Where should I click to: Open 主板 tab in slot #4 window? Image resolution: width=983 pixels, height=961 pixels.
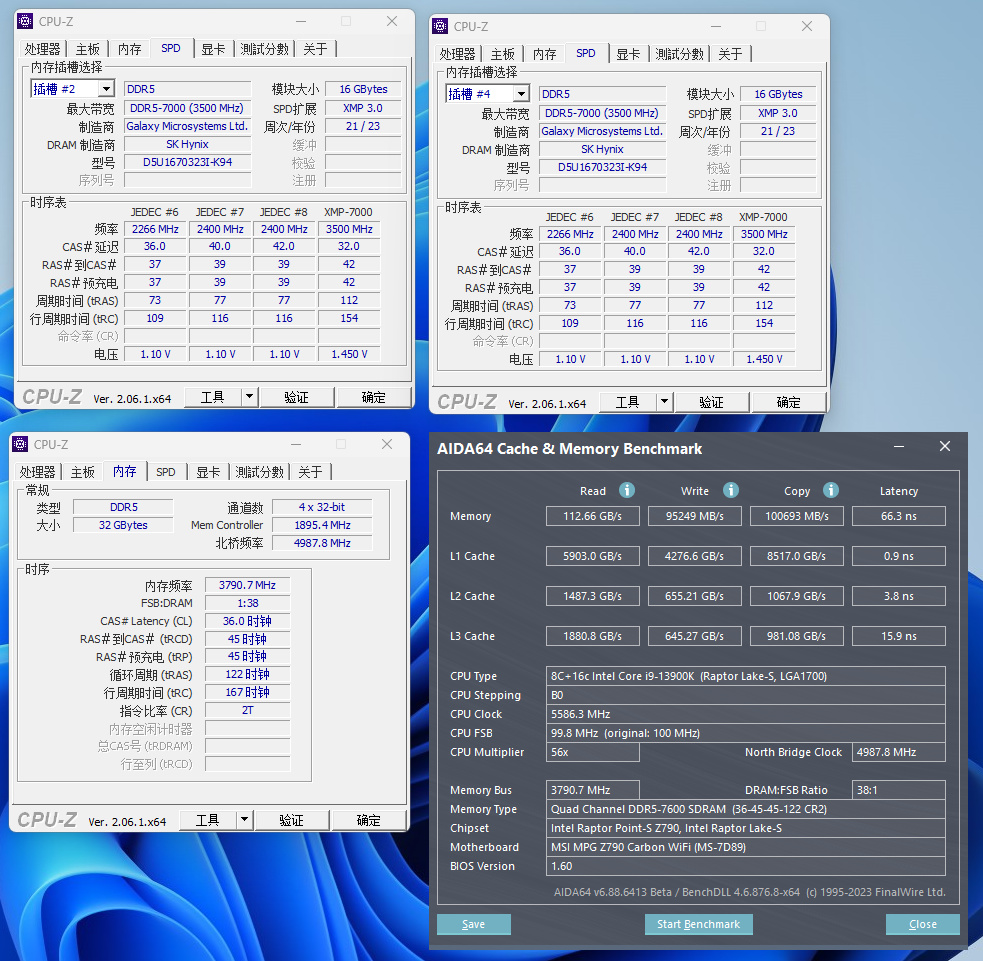[x=503, y=54]
